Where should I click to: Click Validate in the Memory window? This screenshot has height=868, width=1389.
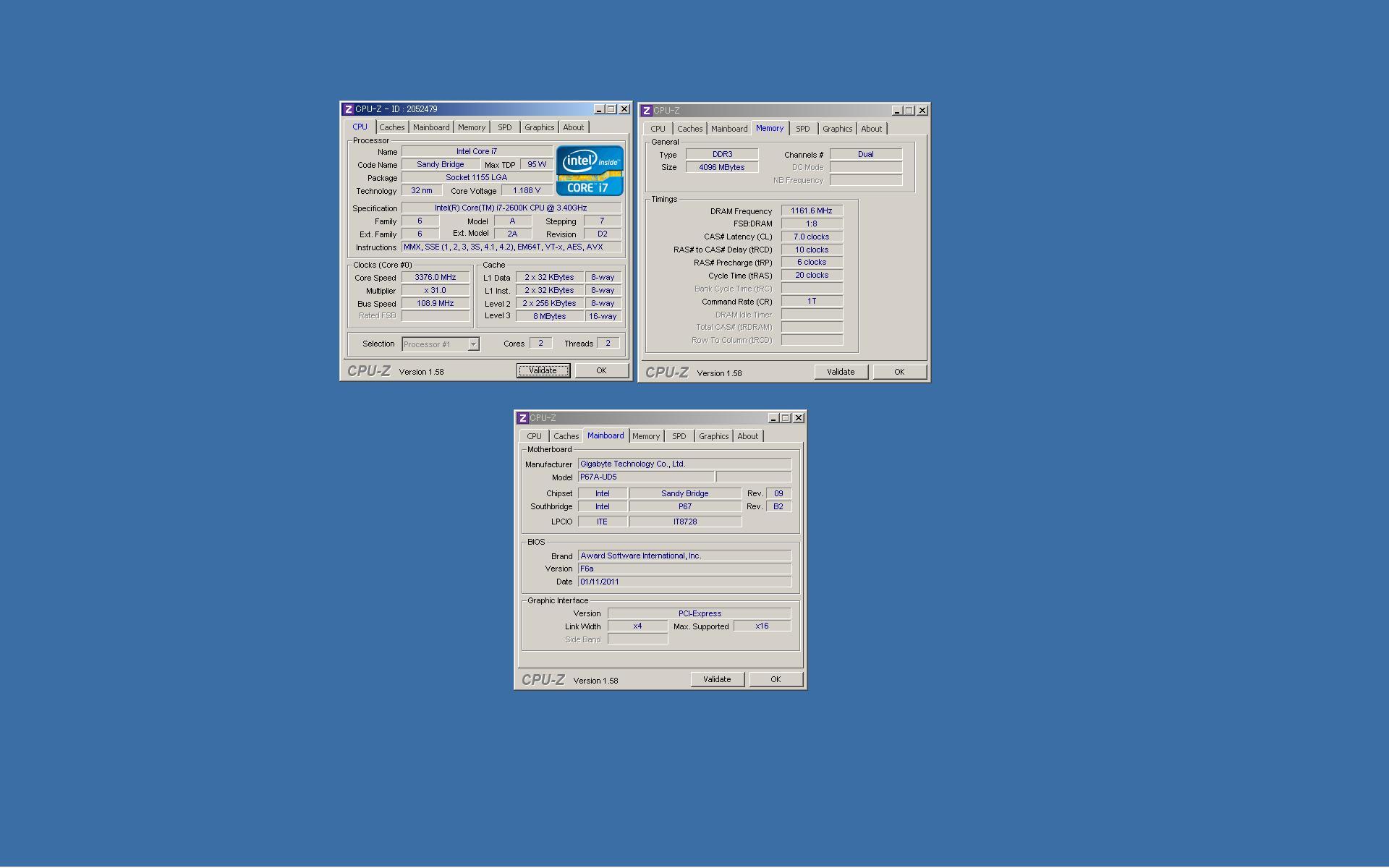(x=841, y=372)
